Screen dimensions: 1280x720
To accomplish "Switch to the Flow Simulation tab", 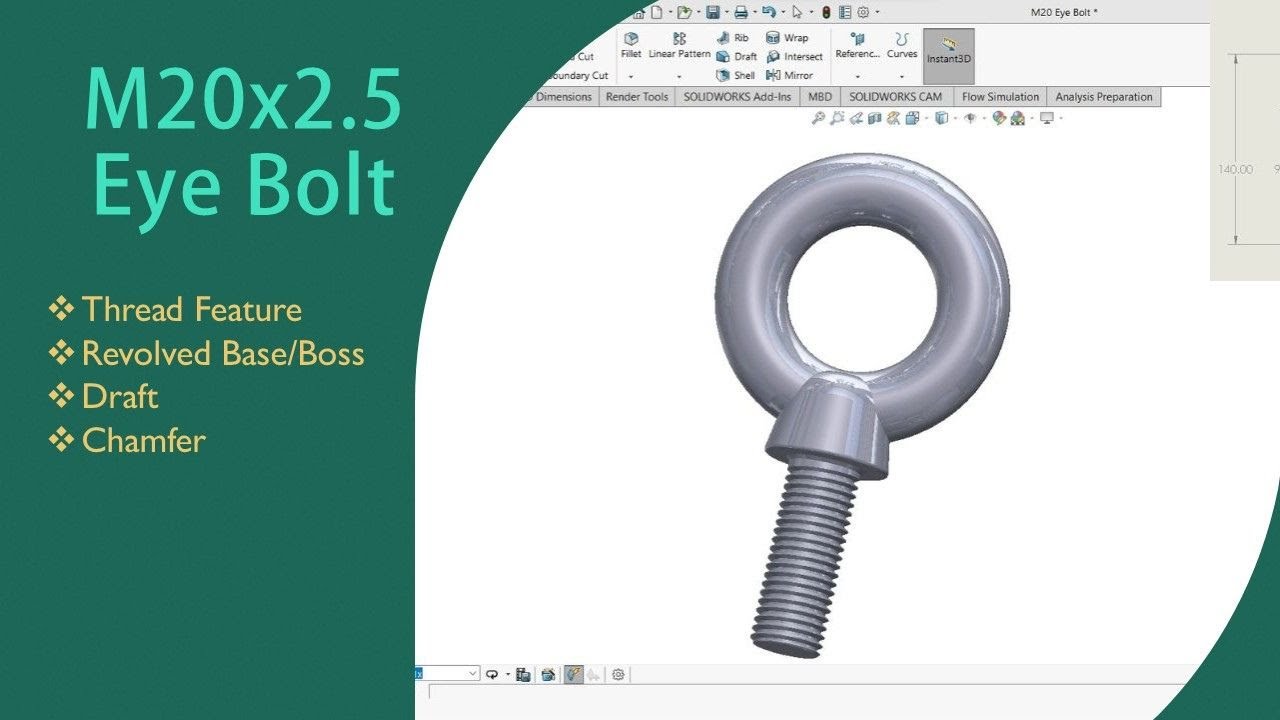I will tap(1000, 97).
